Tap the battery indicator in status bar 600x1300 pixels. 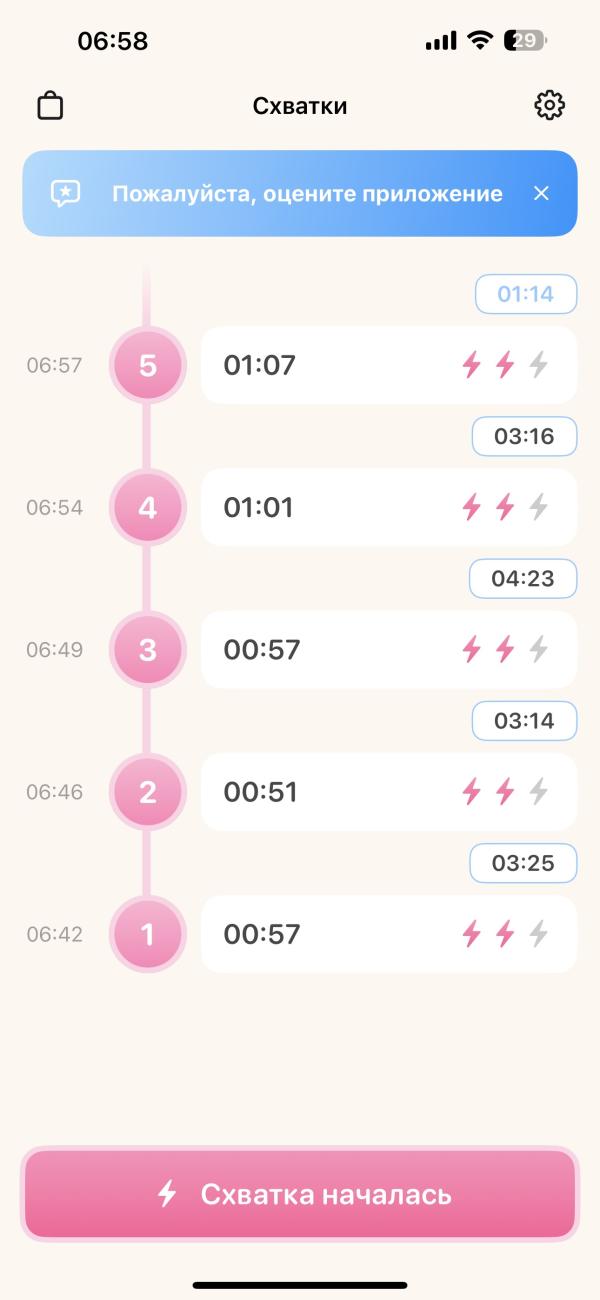(527, 41)
